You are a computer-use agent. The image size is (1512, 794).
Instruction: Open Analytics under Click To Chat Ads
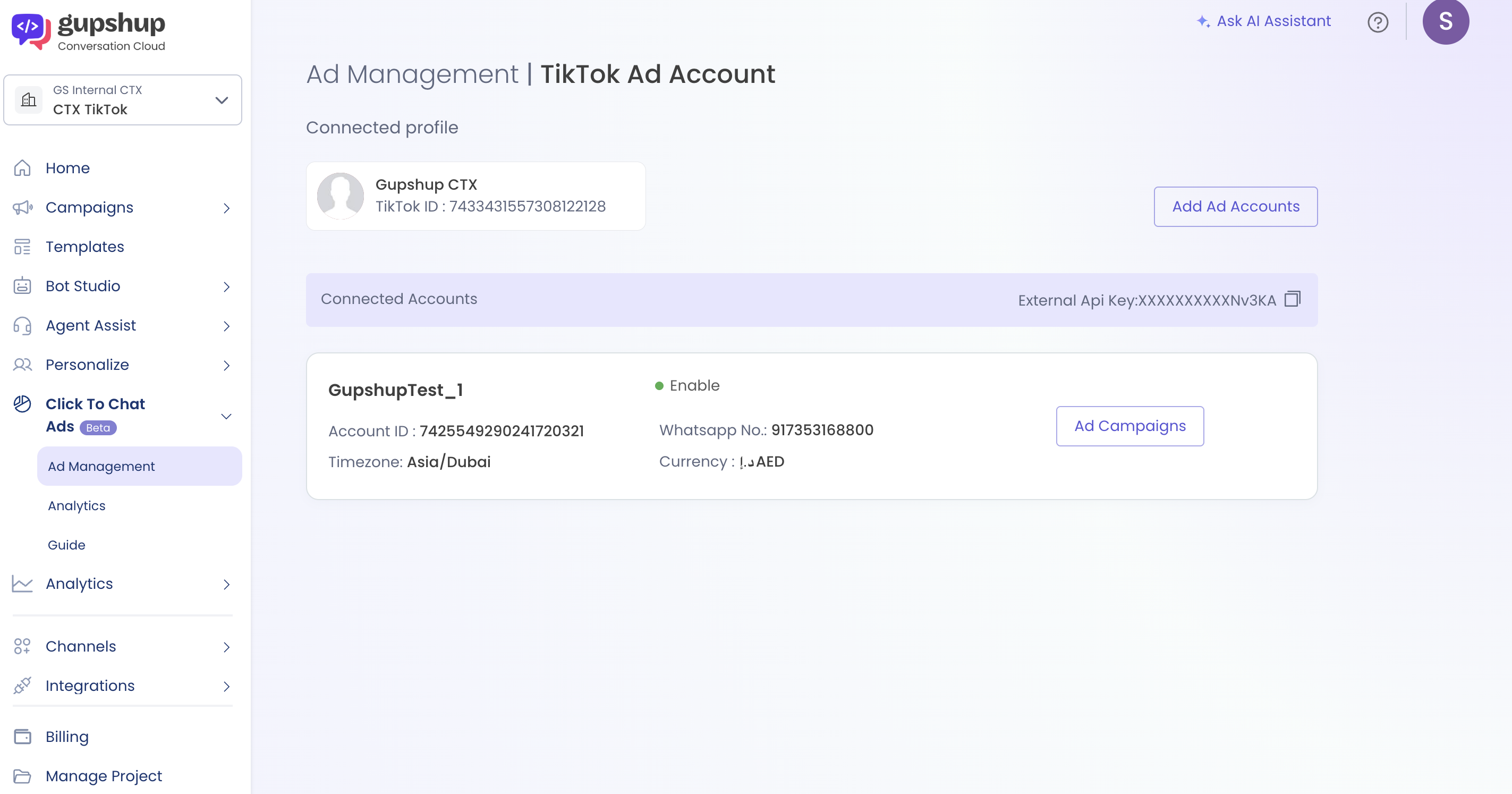(77, 505)
